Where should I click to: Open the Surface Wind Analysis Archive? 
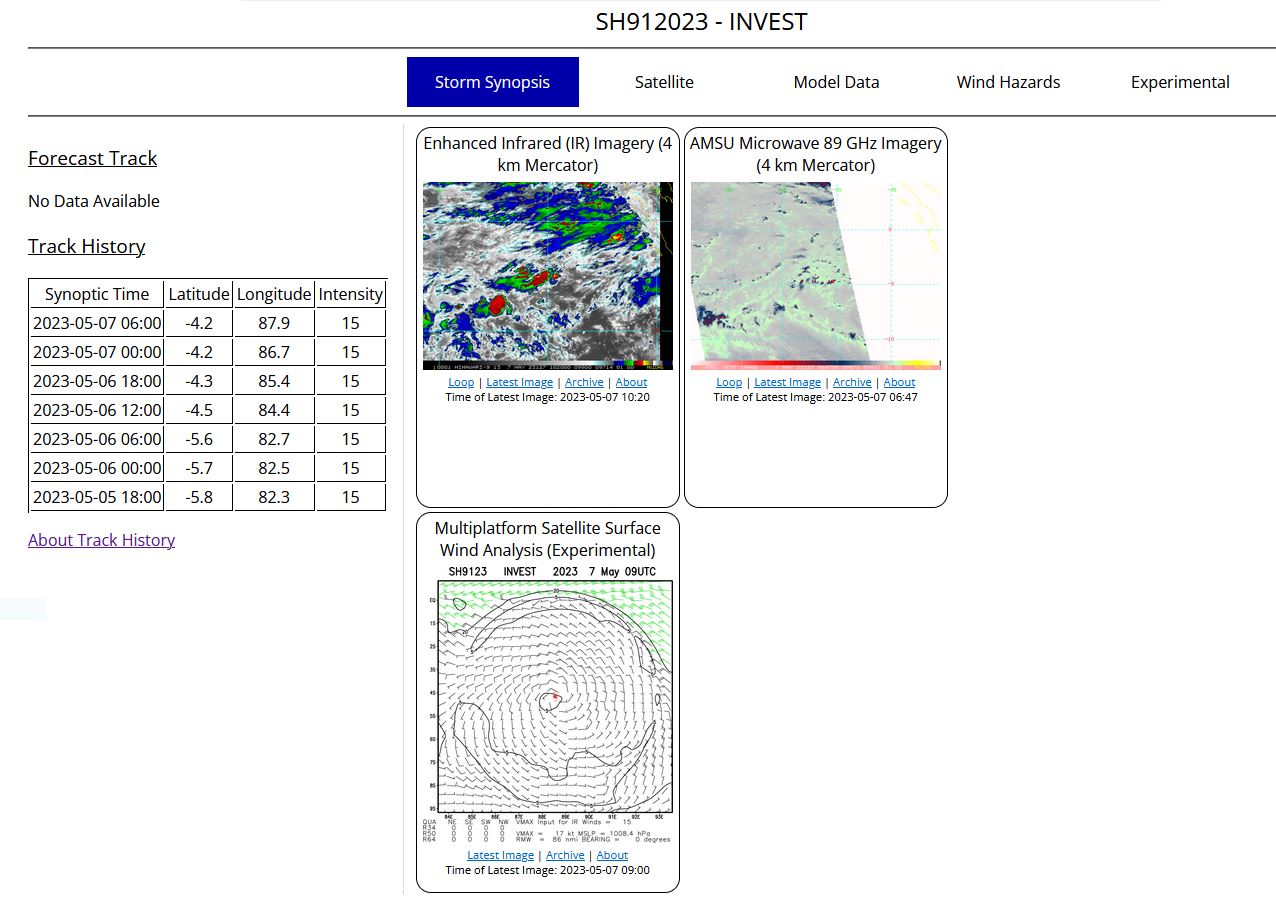(565, 855)
